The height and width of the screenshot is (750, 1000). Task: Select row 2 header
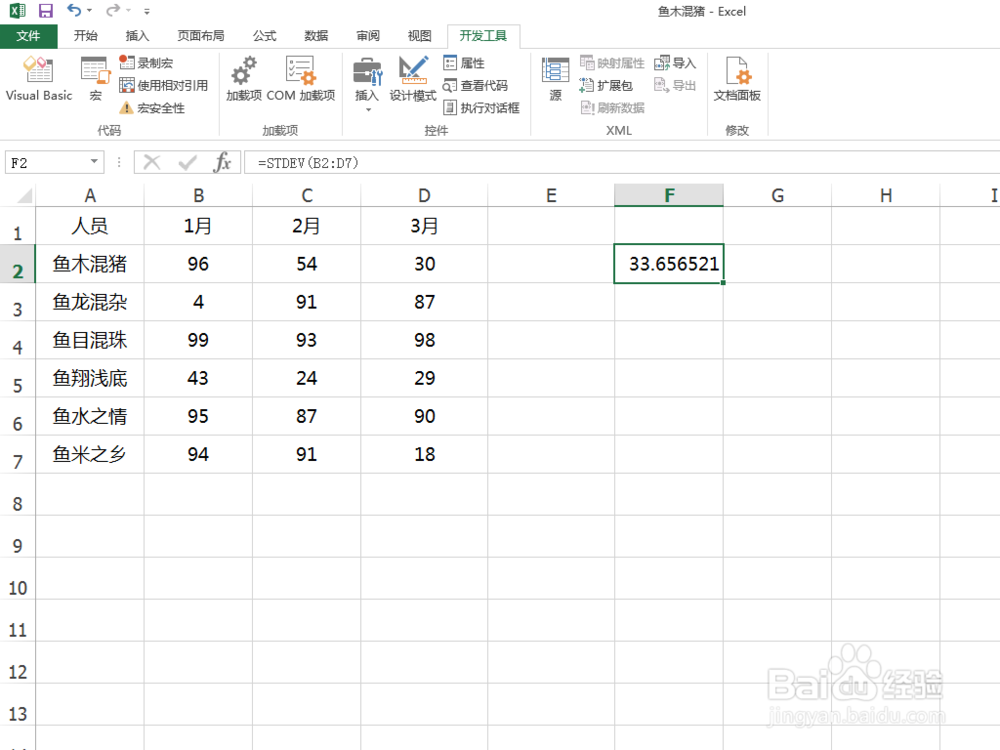tap(18, 264)
